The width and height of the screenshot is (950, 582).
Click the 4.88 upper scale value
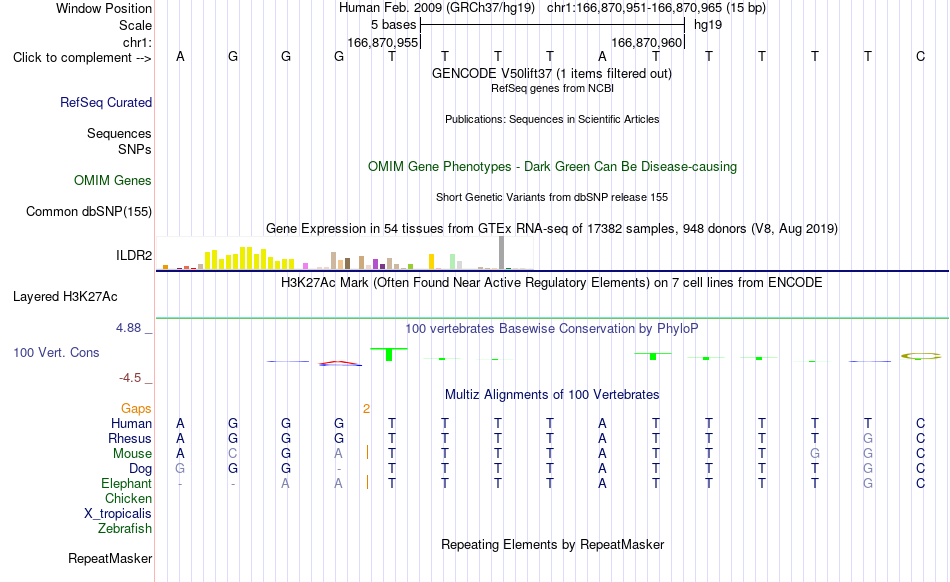128,328
